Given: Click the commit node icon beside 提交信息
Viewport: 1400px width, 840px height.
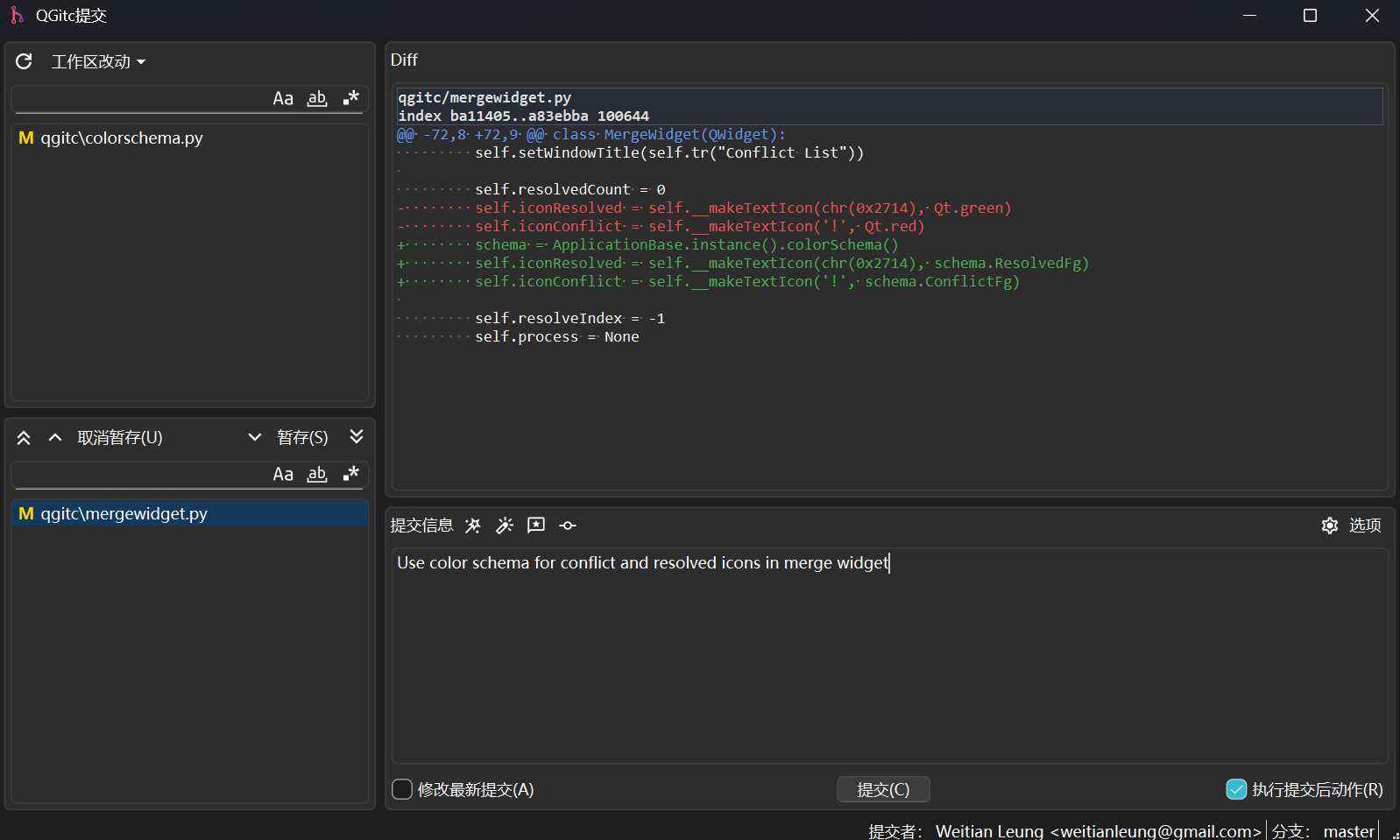Looking at the screenshot, I should [x=568, y=526].
